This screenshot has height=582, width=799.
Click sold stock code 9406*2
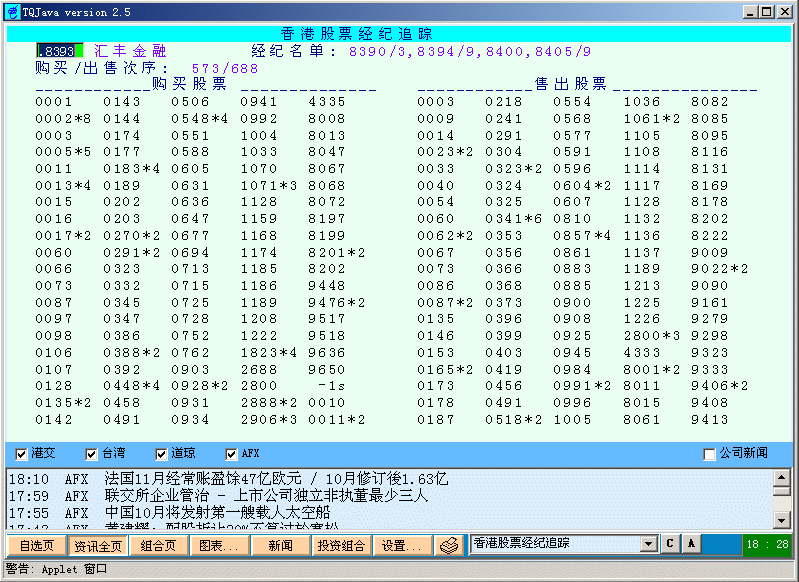[x=720, y=386]
